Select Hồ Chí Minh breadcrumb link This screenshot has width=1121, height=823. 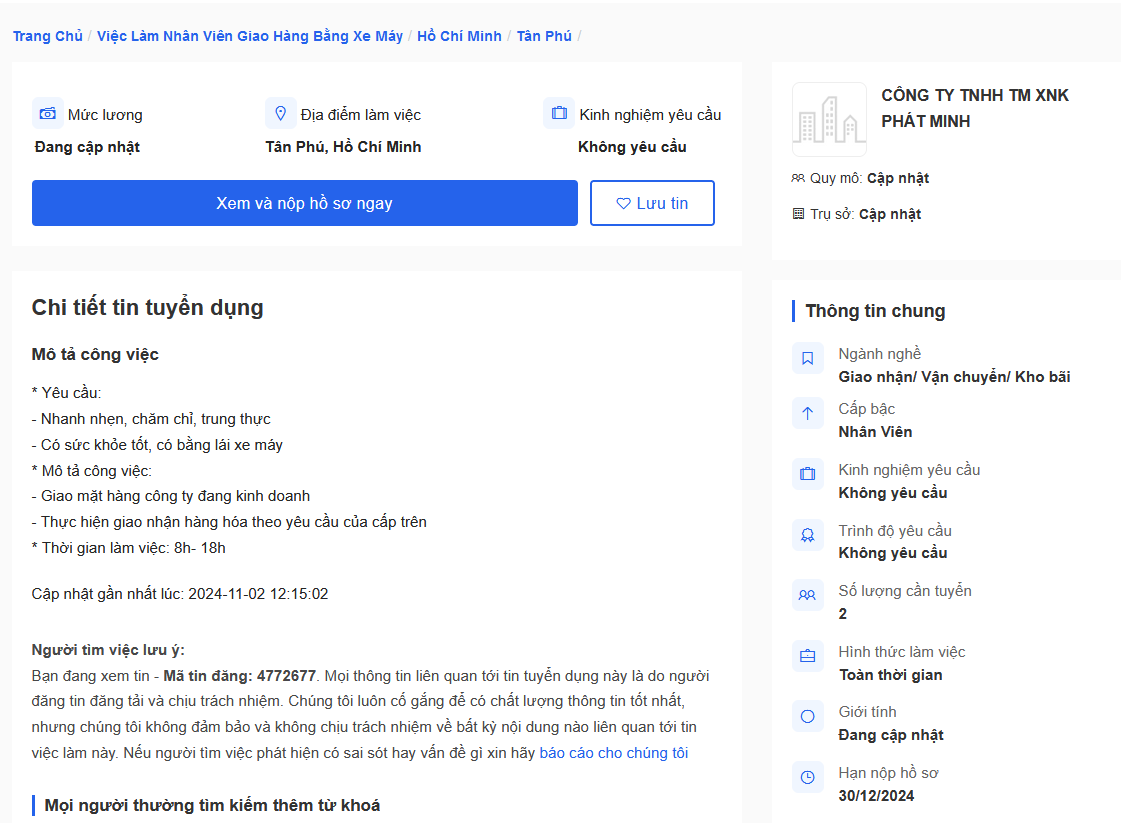[x=459, y=36]
